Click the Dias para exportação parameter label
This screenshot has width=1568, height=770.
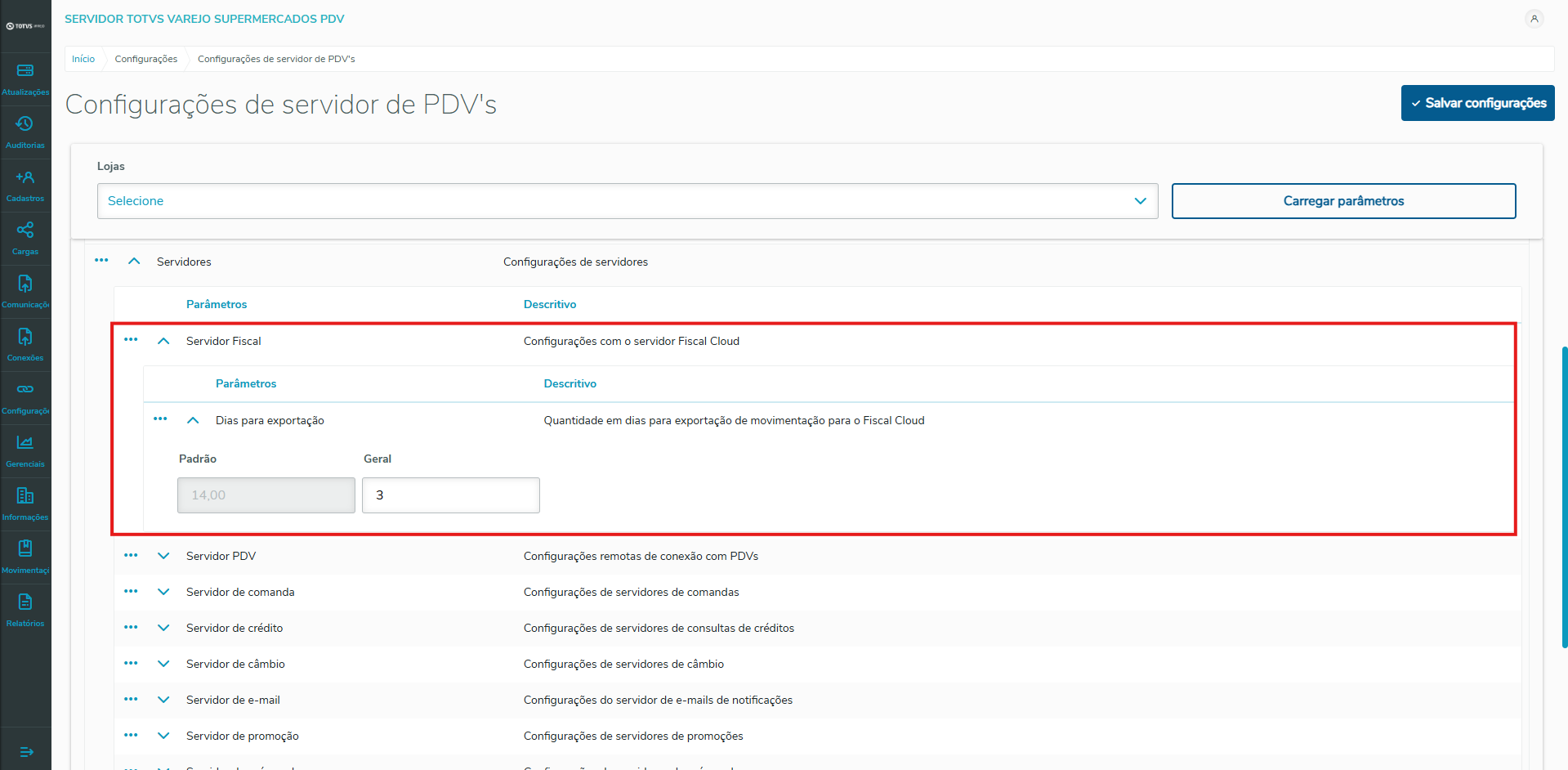point(270,420)
